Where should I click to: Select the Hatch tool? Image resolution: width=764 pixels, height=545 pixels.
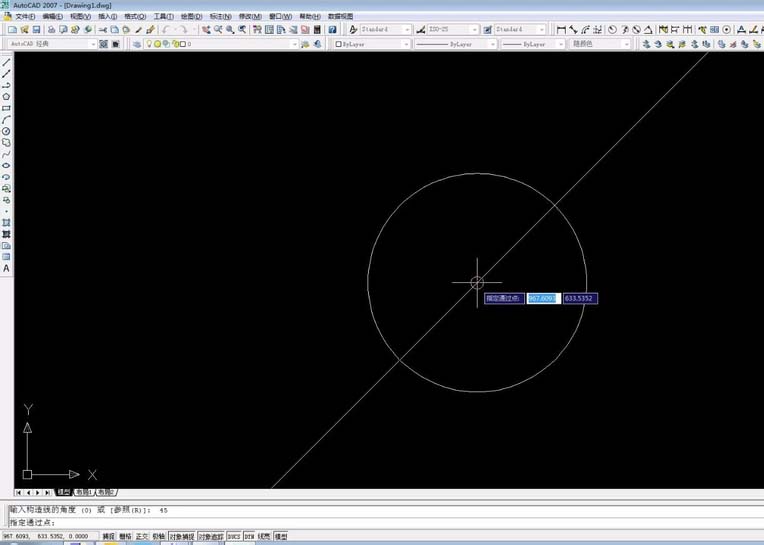tap(7, 222)
